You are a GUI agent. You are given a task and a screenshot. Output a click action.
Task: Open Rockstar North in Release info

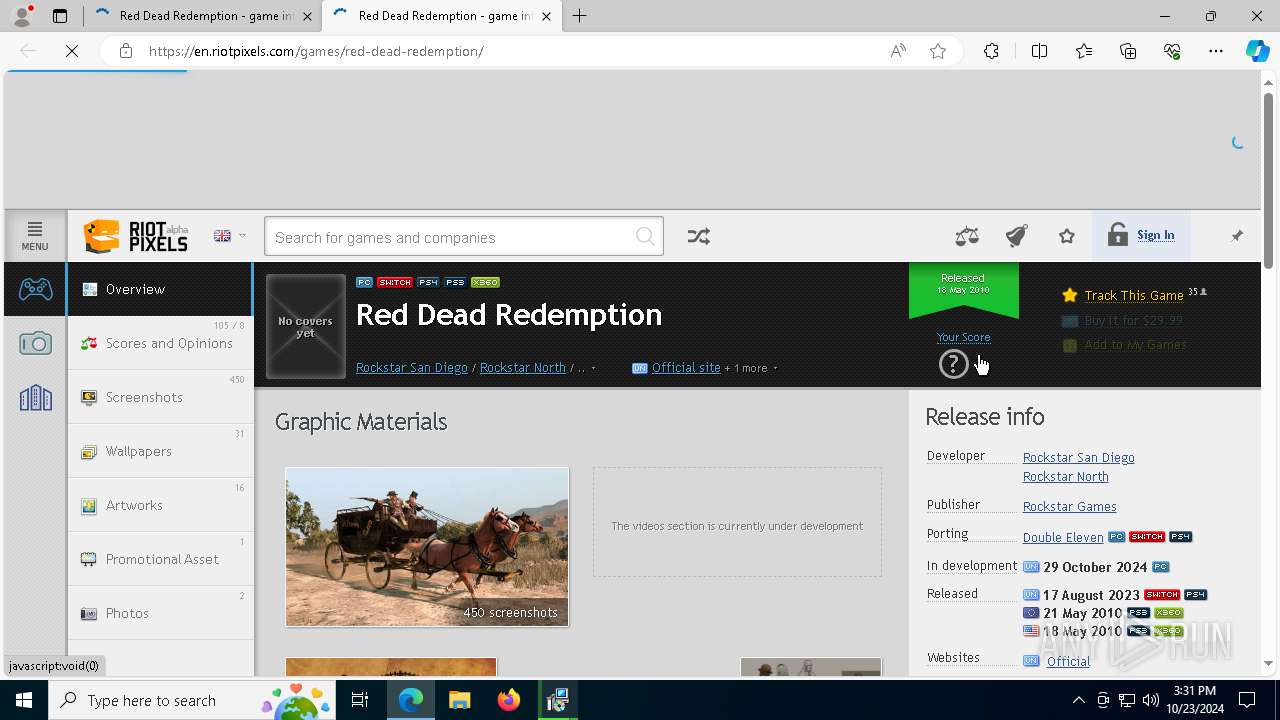coord(1065,477)
